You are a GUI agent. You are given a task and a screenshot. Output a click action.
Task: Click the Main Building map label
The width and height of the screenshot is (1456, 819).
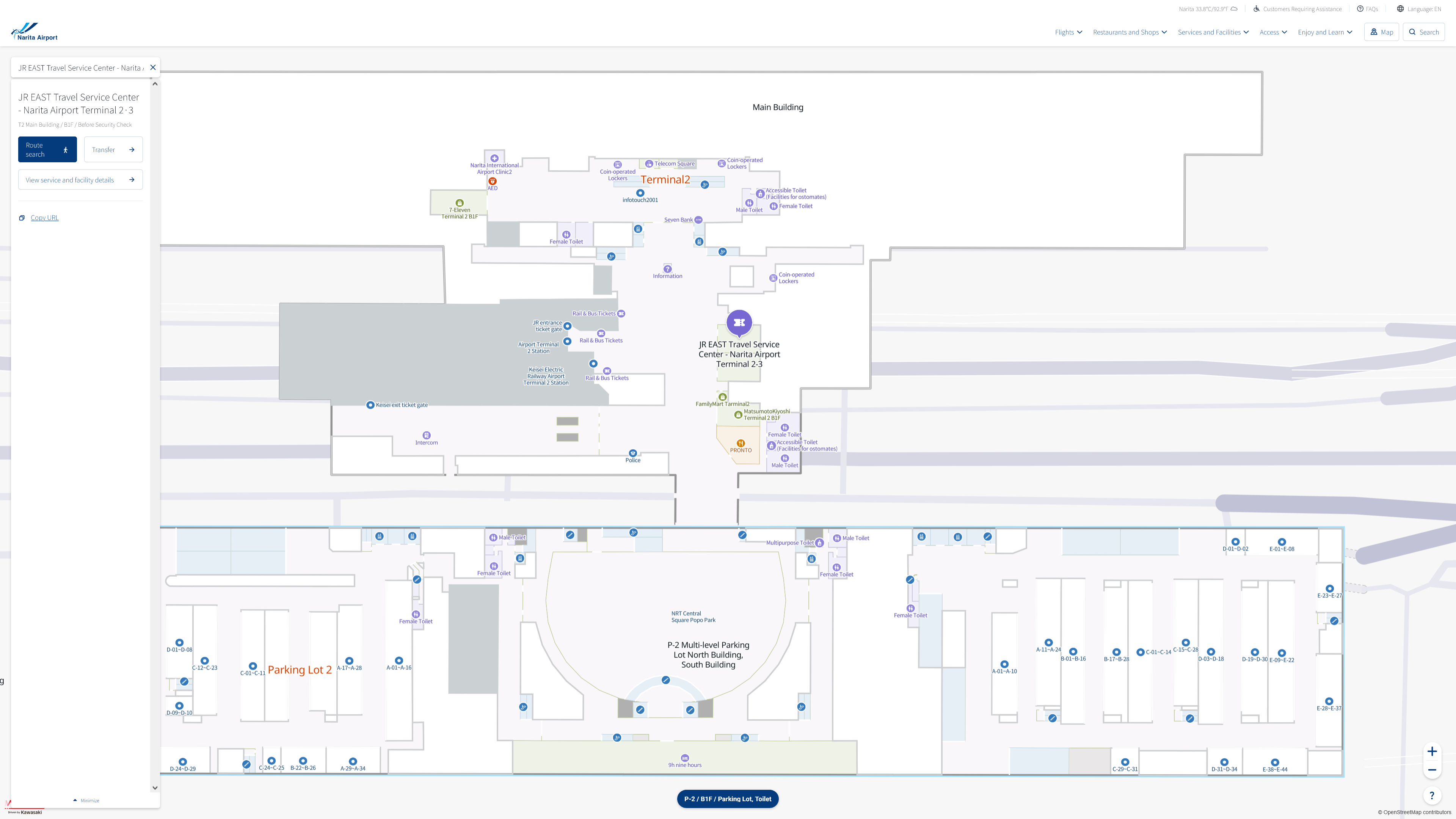click(x=778, y=107)
